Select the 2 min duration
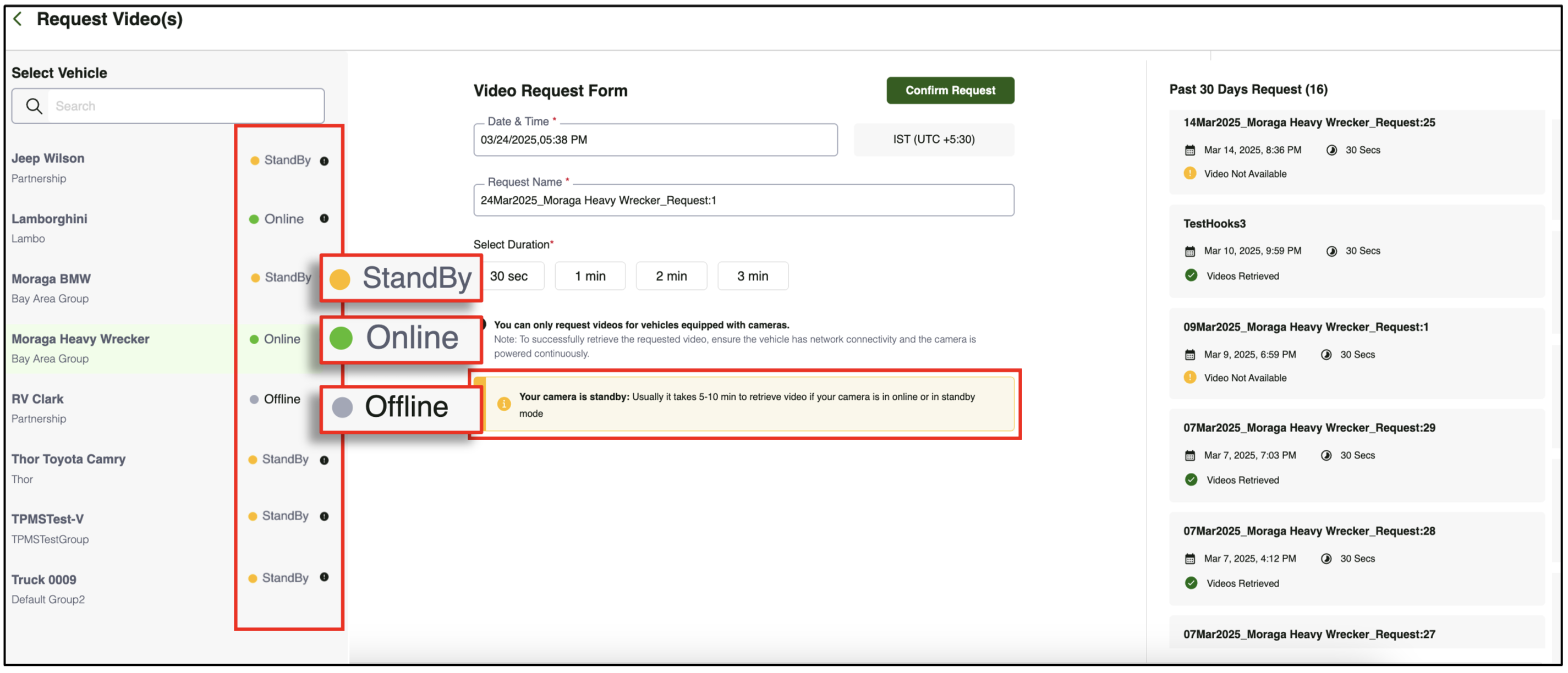Viewport: 1568px width, 673px height. [671, 276]
